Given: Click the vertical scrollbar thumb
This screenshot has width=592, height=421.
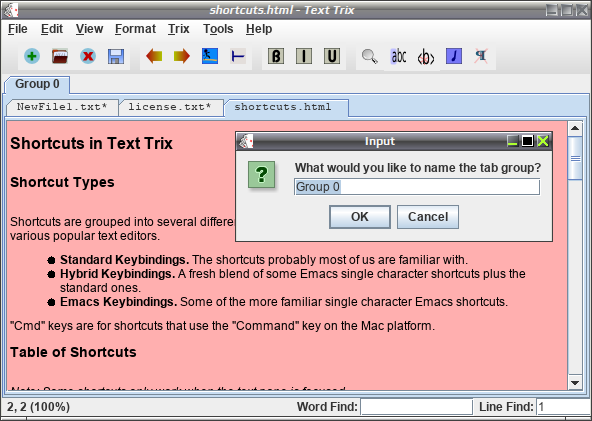Looking at the screenshot, I should pos(575,158).
